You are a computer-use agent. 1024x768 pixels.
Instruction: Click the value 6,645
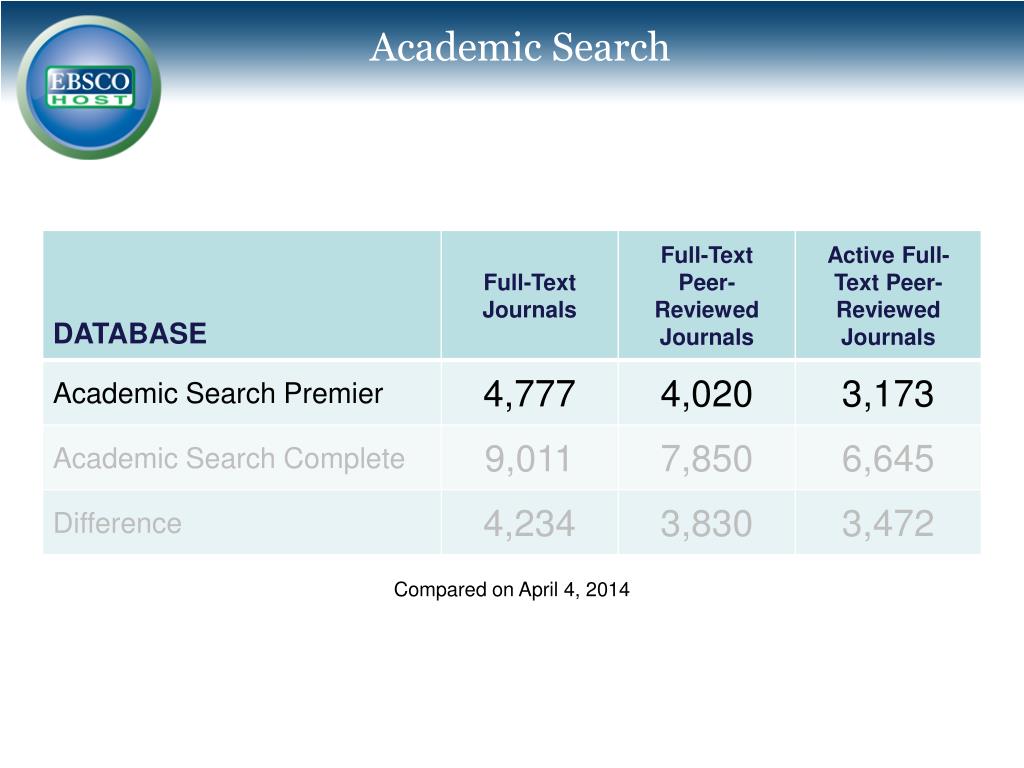tap(888, 458)
